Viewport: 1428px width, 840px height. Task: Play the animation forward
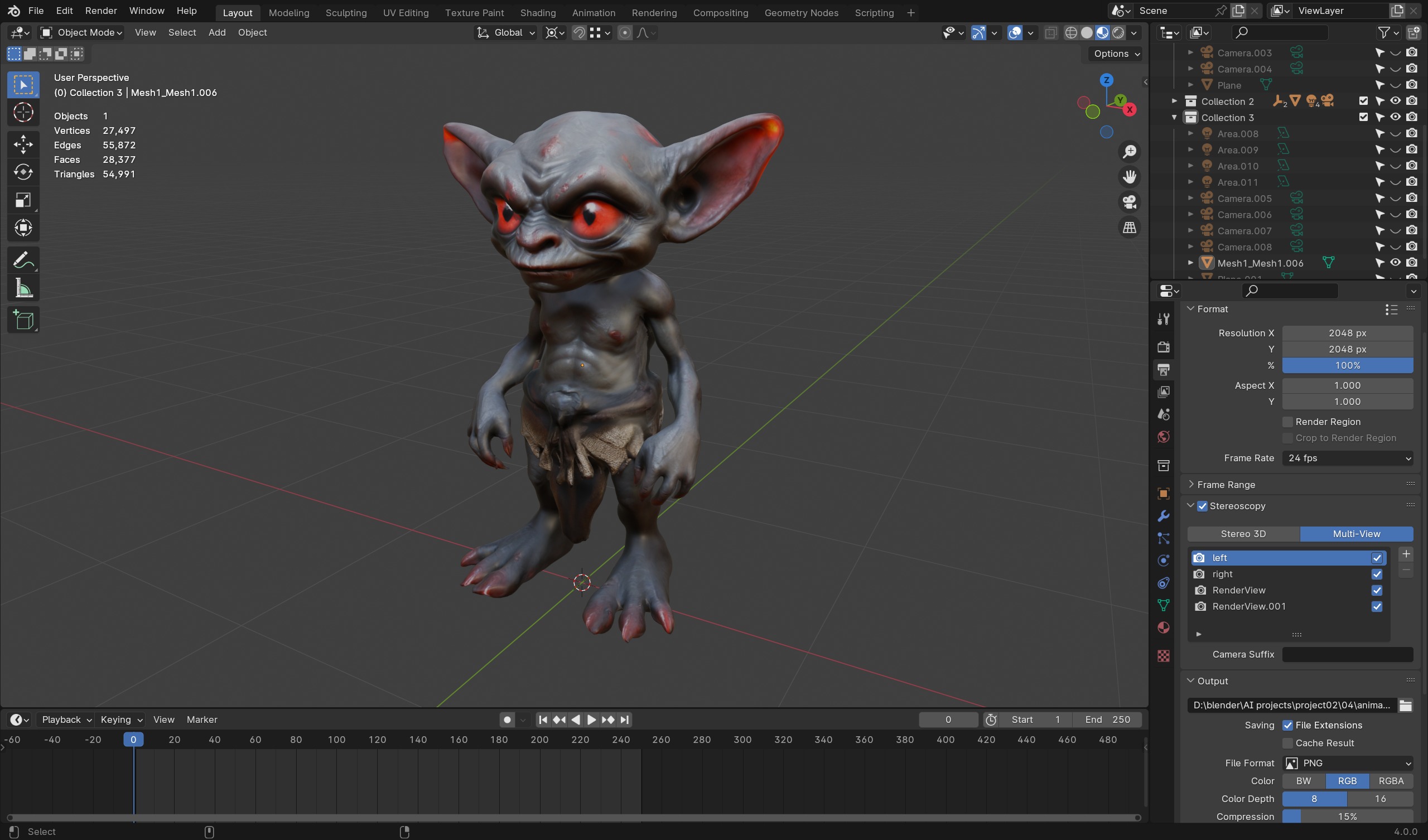pyautogui.click(x=591, y=720)
